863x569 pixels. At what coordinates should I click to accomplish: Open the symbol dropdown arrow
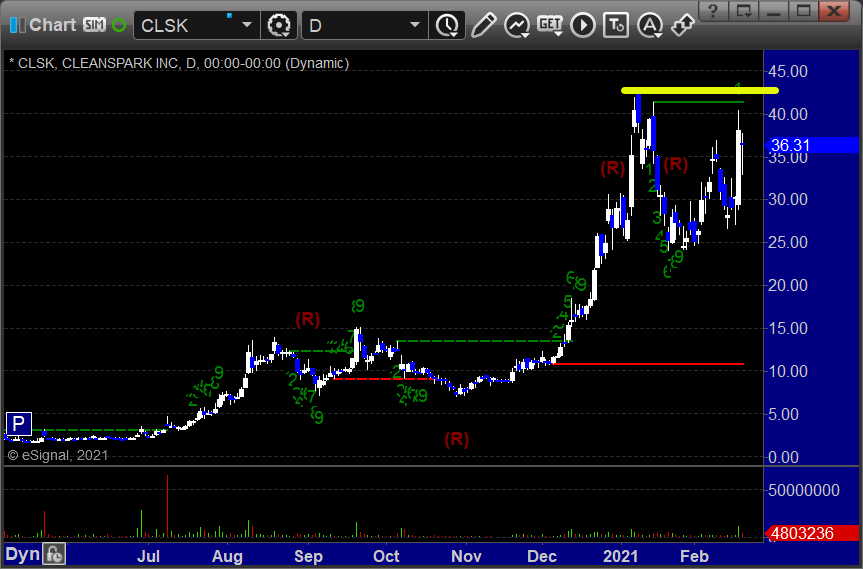click(x=247, y=25)
